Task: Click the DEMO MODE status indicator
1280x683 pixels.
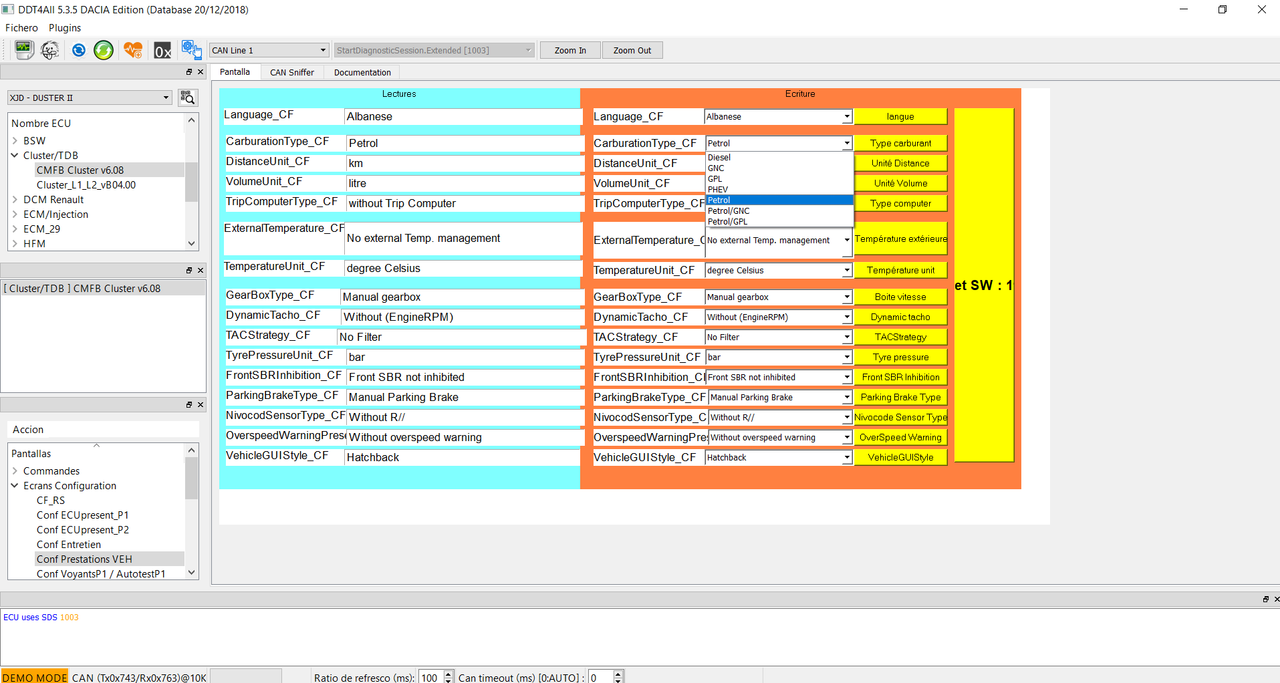Action: (34, 677)
